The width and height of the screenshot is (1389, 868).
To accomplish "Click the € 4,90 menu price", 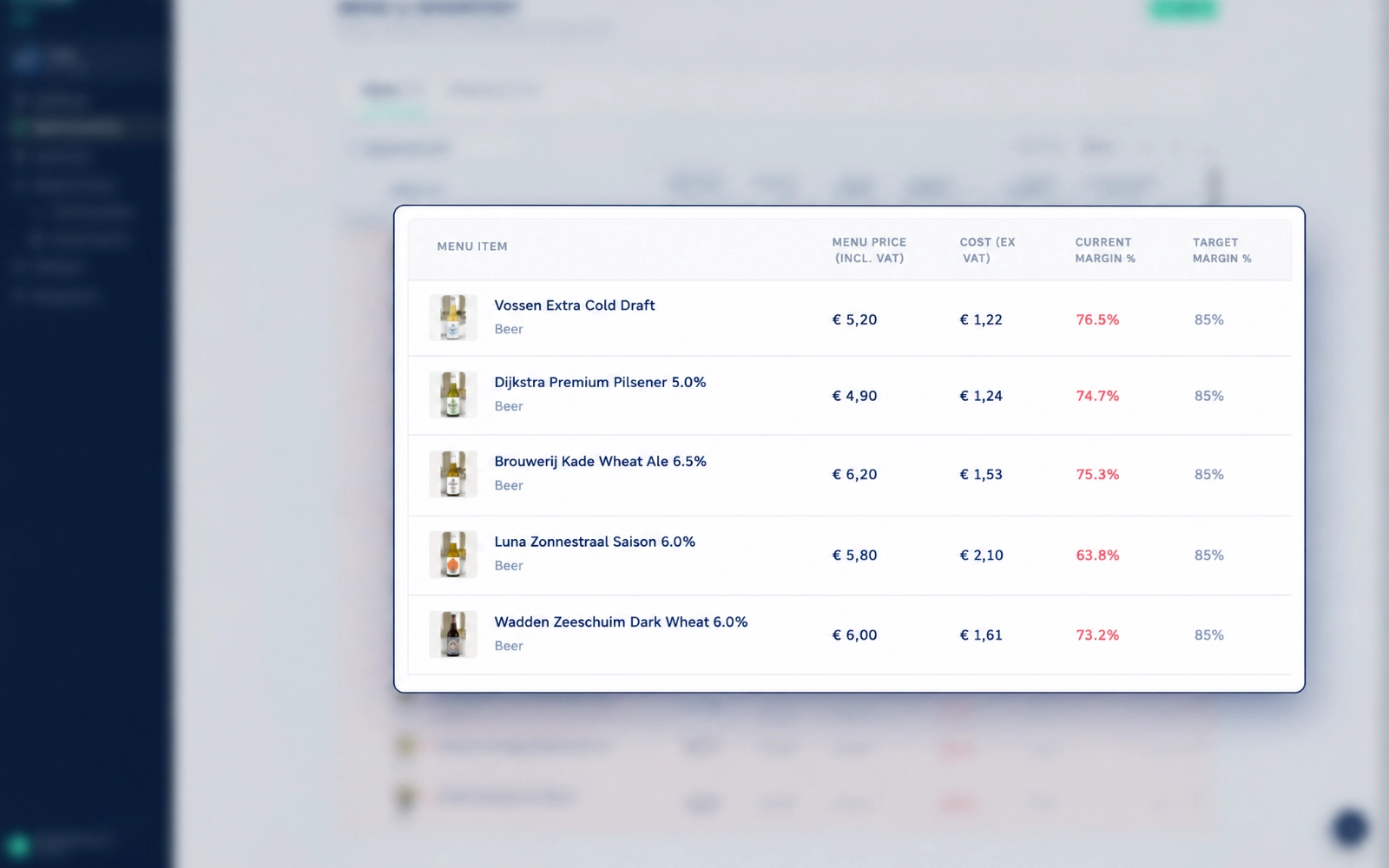I will 854,396.
